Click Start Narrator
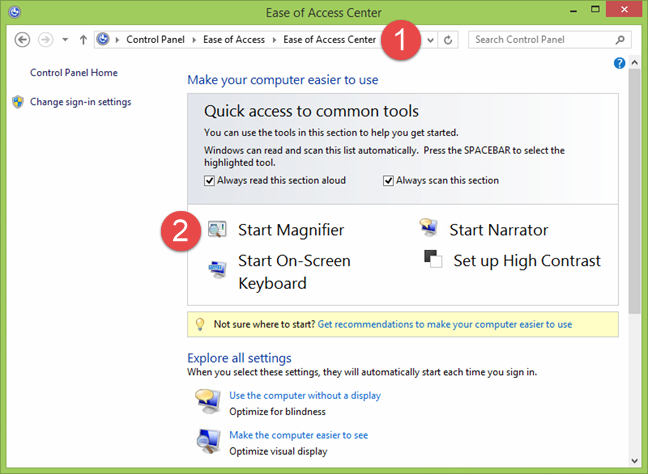648x474 pixels. point(499,230)
